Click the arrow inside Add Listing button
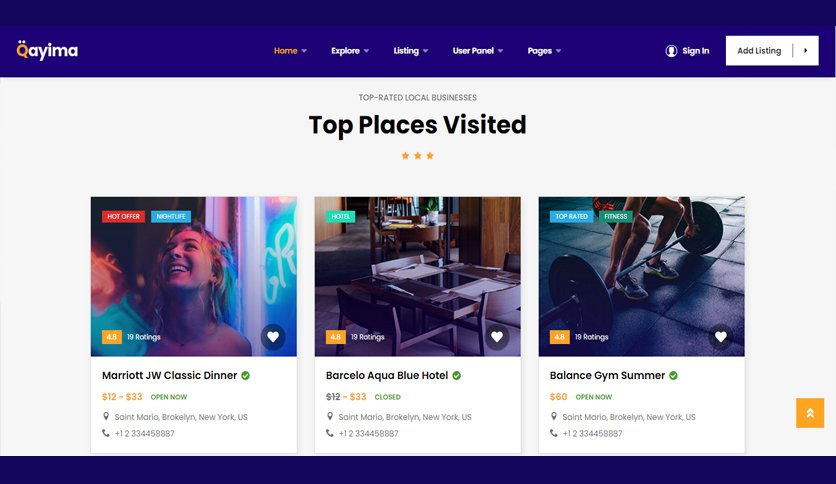The width and height of the screenshot is (836, 484). click(x=806, y=51)
